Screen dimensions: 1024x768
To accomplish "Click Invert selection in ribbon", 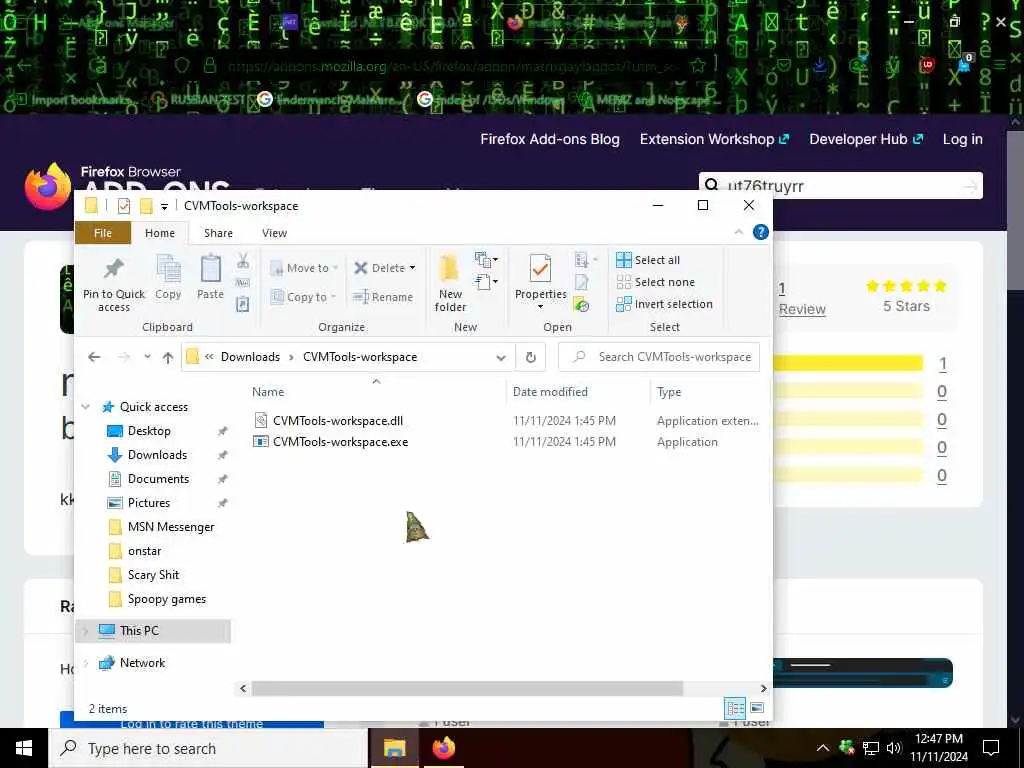I will (664, 304).
